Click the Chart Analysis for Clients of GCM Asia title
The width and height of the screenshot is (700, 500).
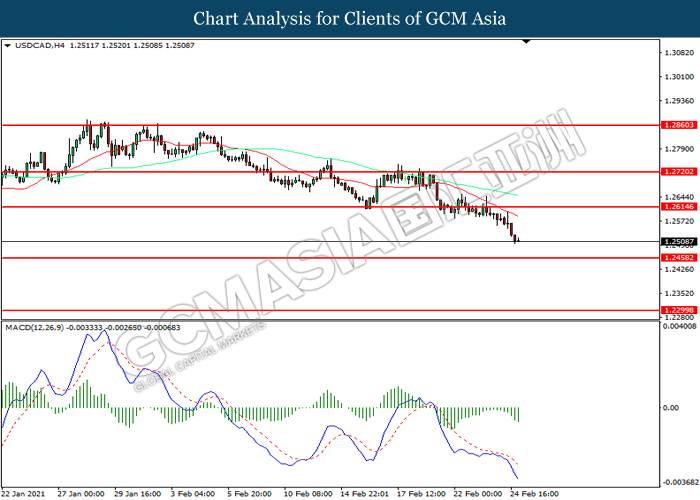click(350, 19)
